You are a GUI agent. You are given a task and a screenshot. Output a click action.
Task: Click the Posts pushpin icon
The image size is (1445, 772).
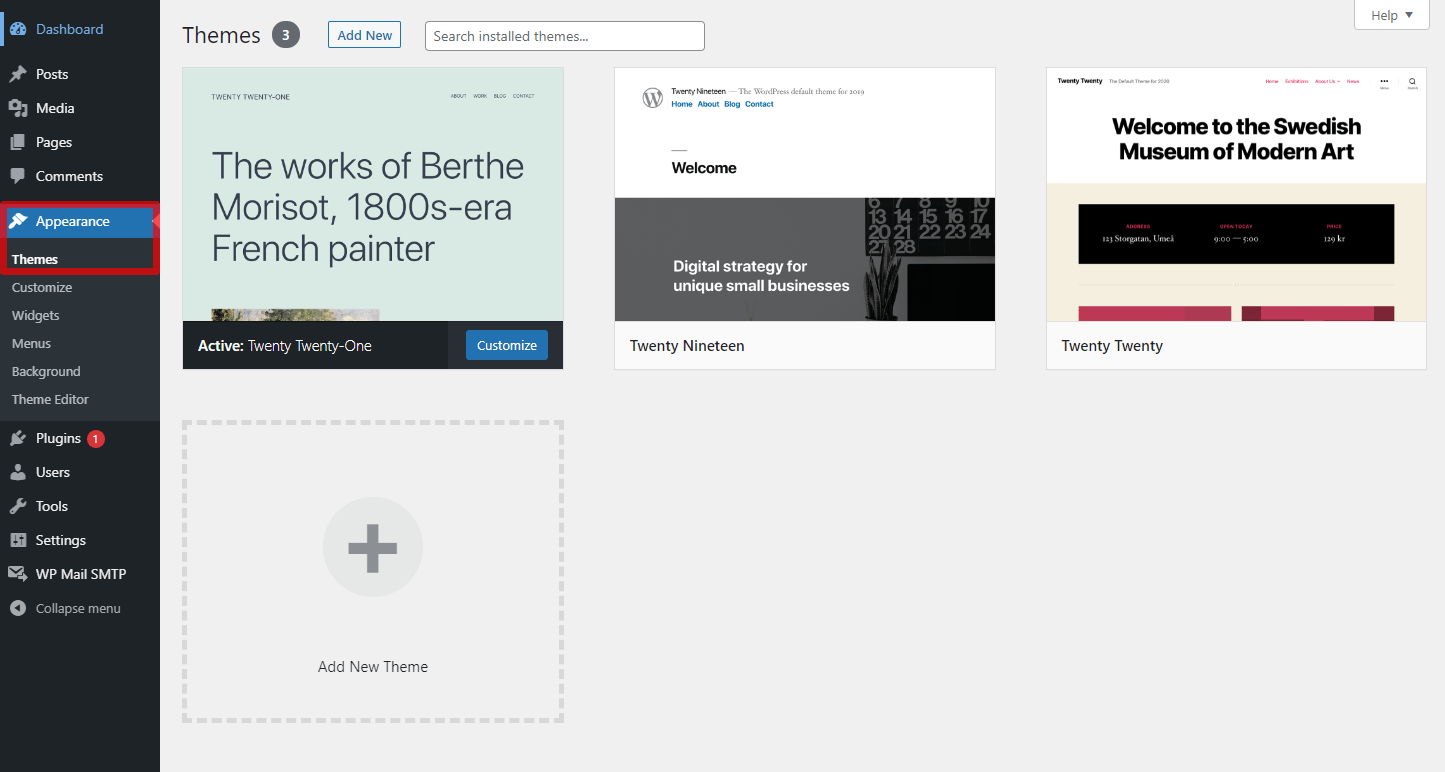tap(18, 74)
